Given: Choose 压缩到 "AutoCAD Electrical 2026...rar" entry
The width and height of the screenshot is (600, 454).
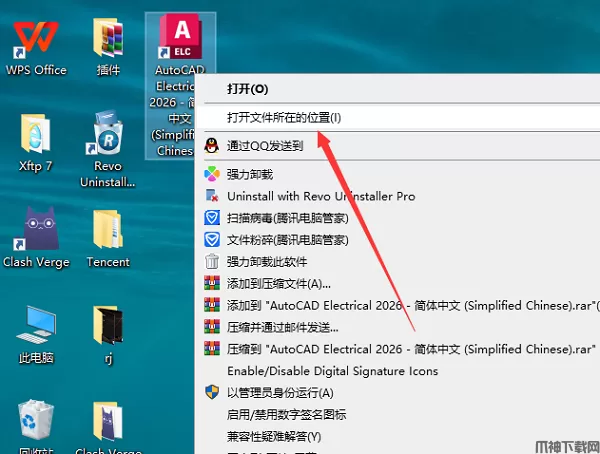Looking at the screenshot, I should point(398,349).
